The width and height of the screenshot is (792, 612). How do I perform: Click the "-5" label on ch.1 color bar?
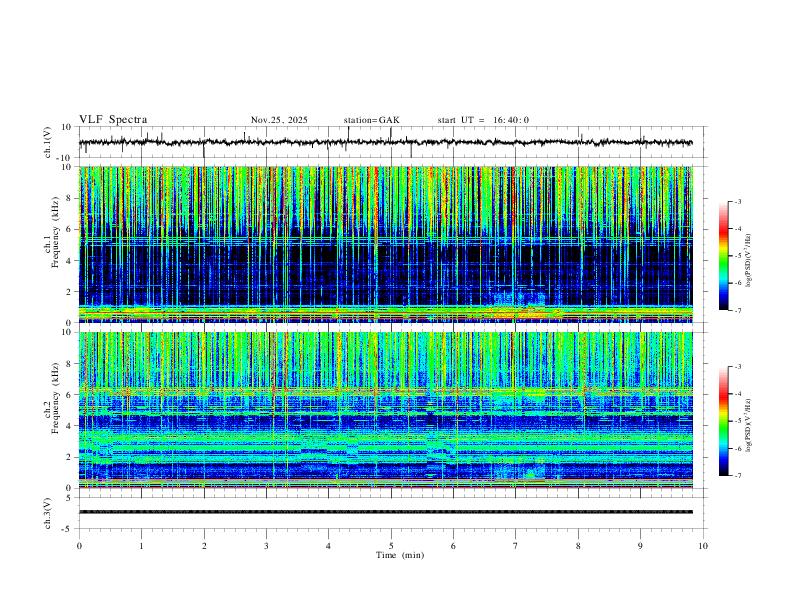pyautogui.click(x=737, y=256)
